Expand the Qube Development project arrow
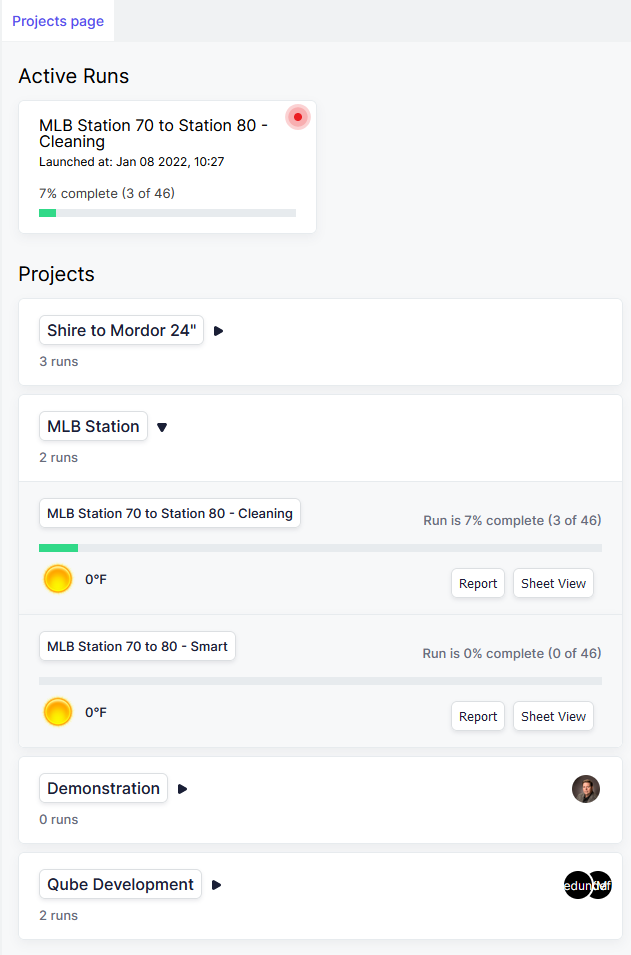Viewport: 631px width, 955px height. 217,885
